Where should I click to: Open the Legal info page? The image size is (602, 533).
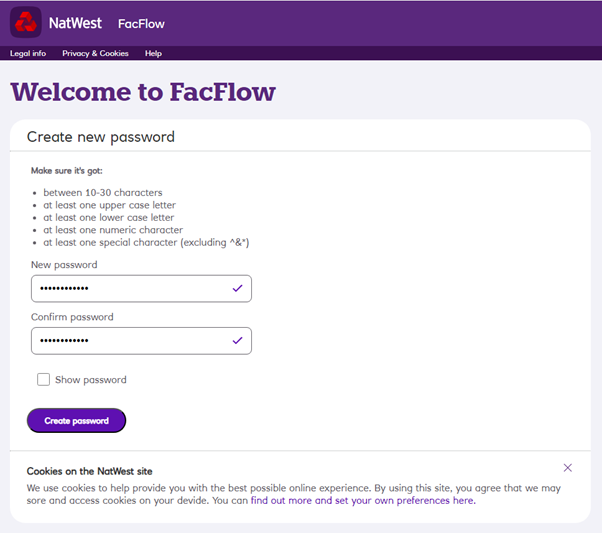pyautogui.click(x=28, y=53)
